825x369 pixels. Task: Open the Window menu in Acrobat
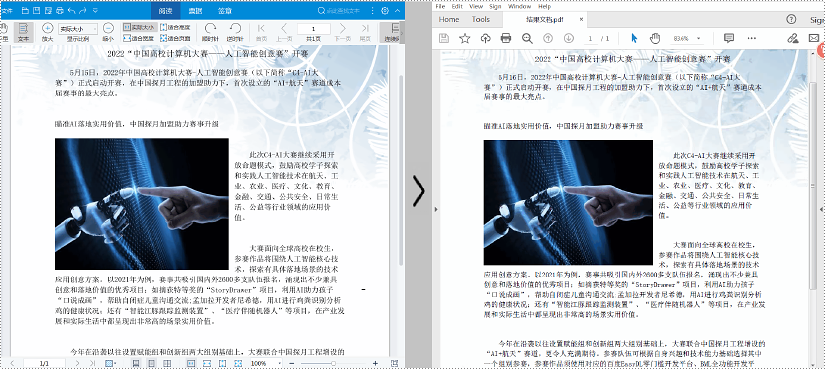coord(519,6)
